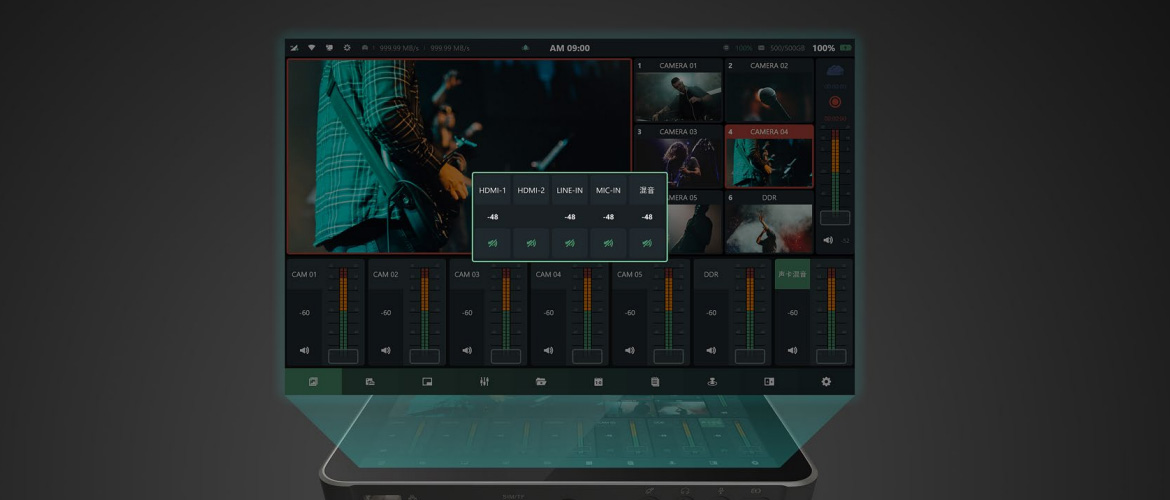This screenshot has height=500, width=1170.
Task: Click the battery indicator icon
Action: click(845, 48)
